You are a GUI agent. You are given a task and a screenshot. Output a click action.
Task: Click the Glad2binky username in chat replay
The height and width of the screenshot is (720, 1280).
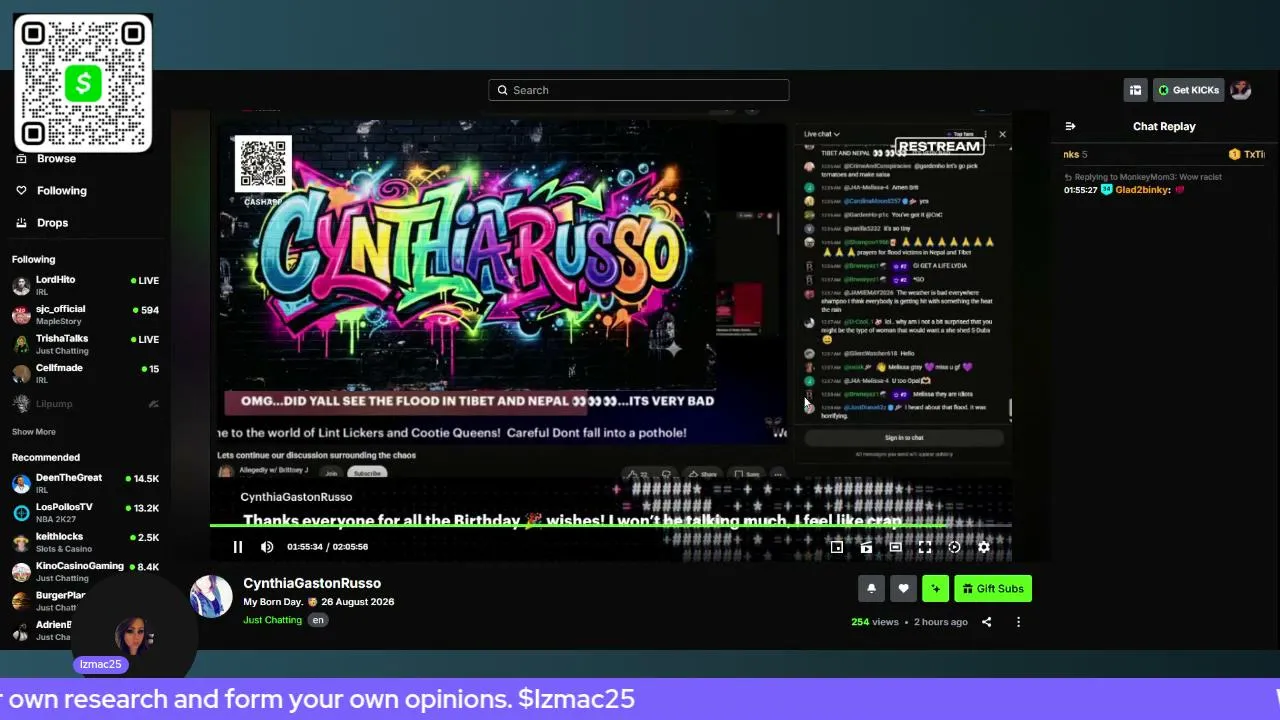(x=1143, y=190)
